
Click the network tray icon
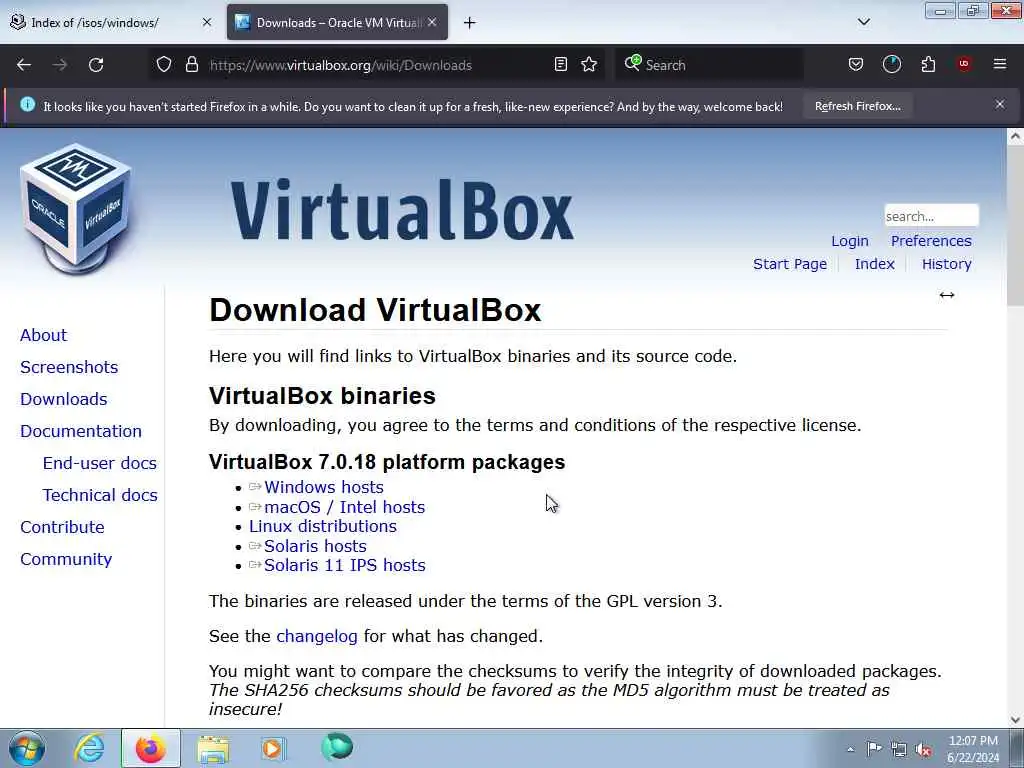pyautogui.click(x=899, y=750)
